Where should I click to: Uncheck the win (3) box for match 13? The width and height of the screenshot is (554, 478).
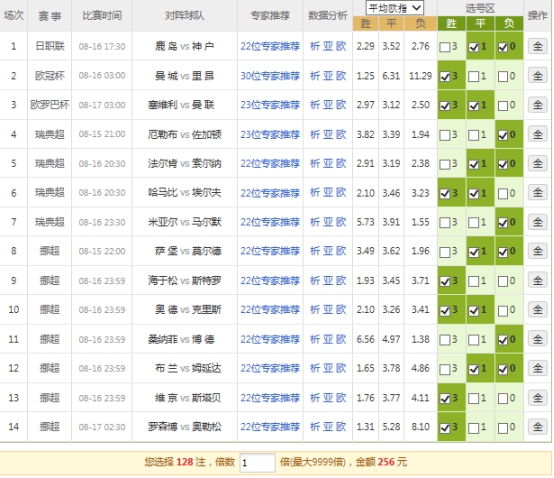(444, 399)
